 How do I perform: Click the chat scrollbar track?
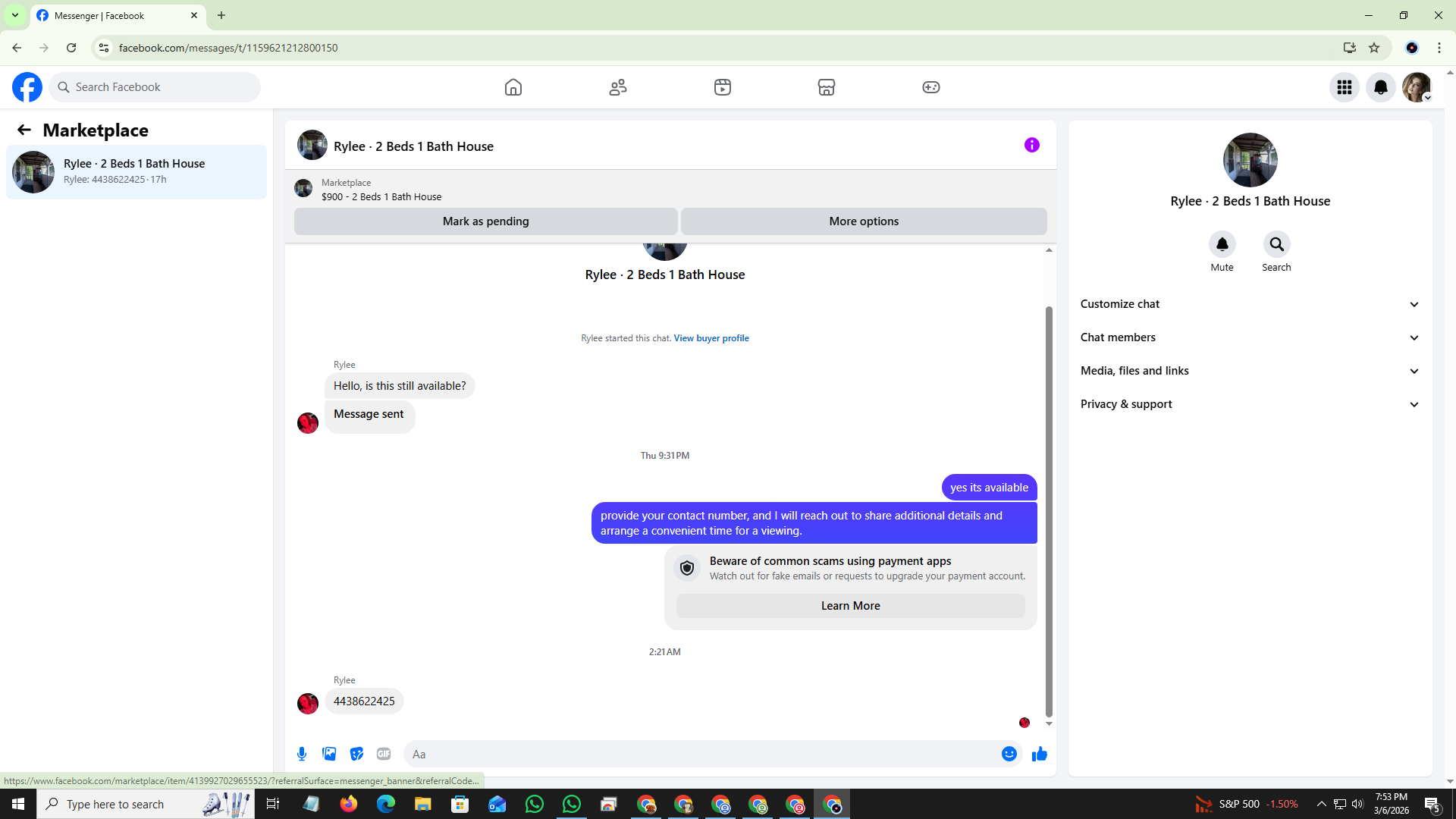(1049, 281)
